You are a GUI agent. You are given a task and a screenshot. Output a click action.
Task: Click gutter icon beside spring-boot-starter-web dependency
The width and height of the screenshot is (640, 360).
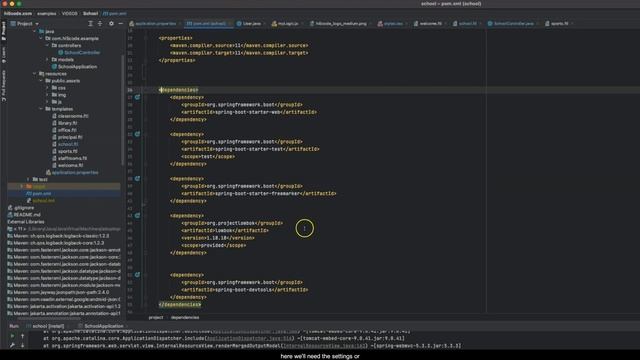click(x=138, y=97)
